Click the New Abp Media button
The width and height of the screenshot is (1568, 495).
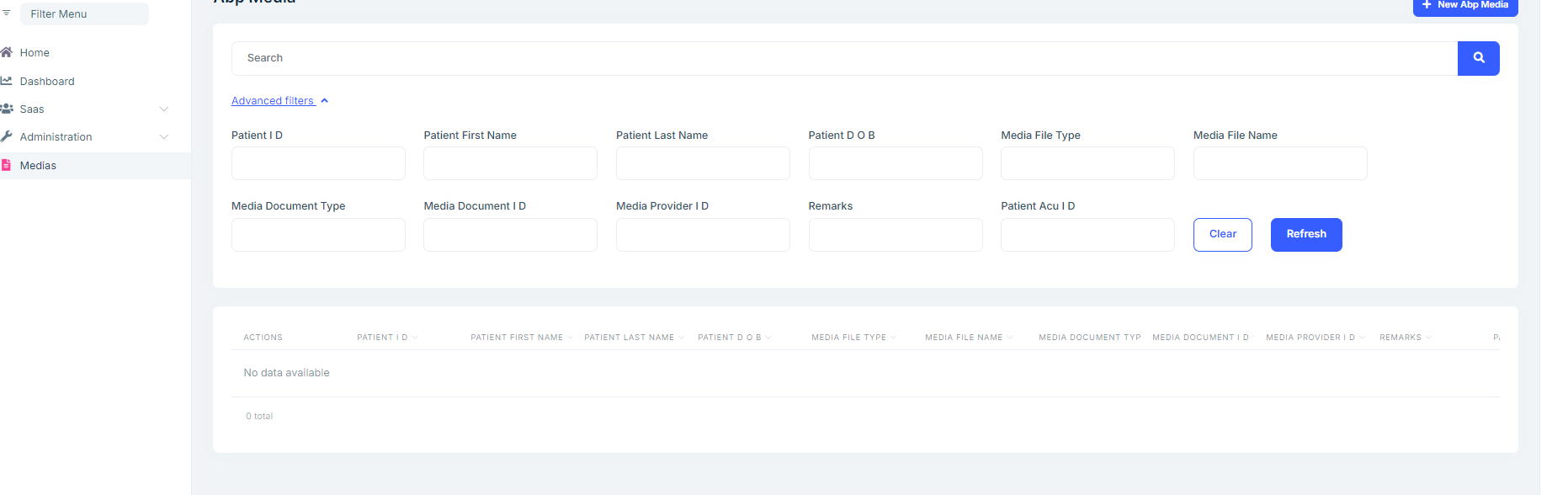coord(1465,6)
